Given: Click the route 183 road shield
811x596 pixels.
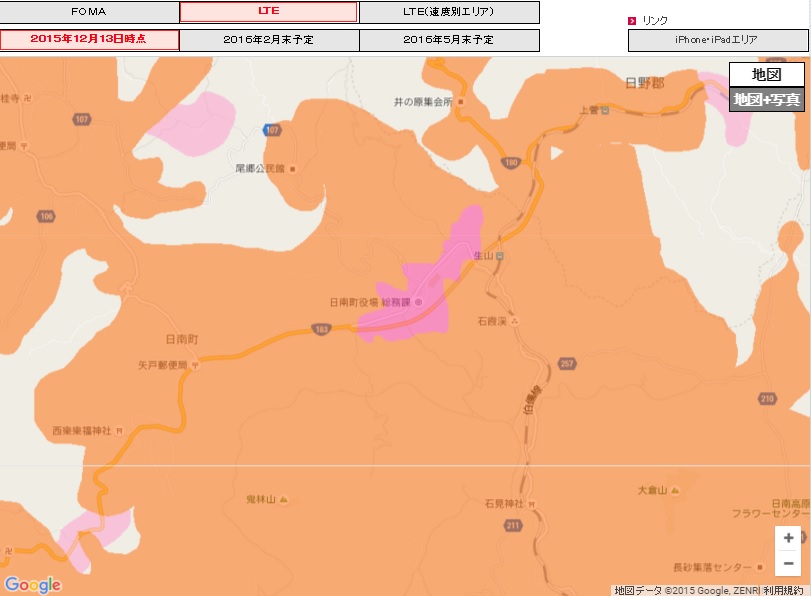Looking at the screenshot, I should tap(321, 327).
